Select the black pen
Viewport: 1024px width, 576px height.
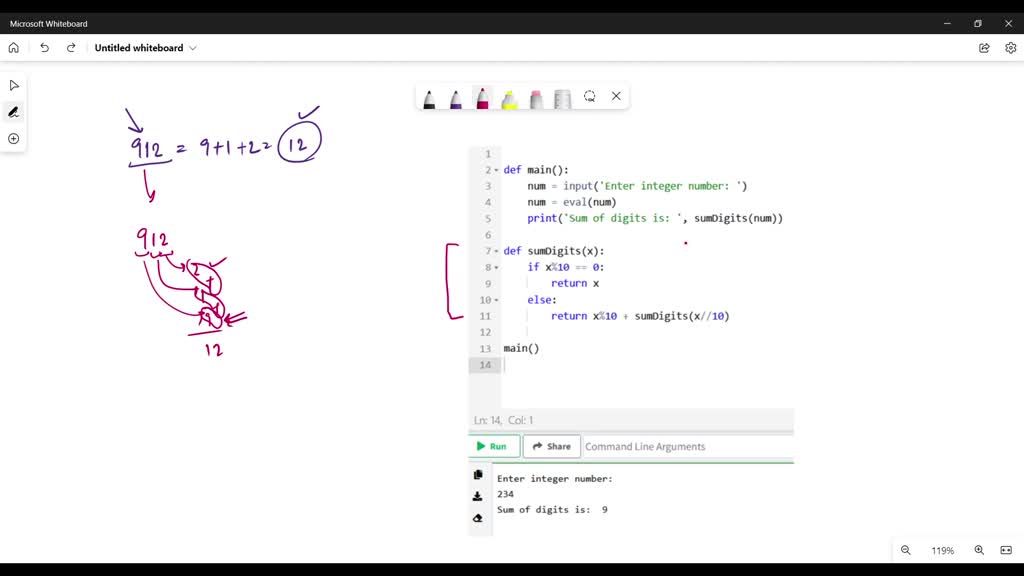point(430,97)
